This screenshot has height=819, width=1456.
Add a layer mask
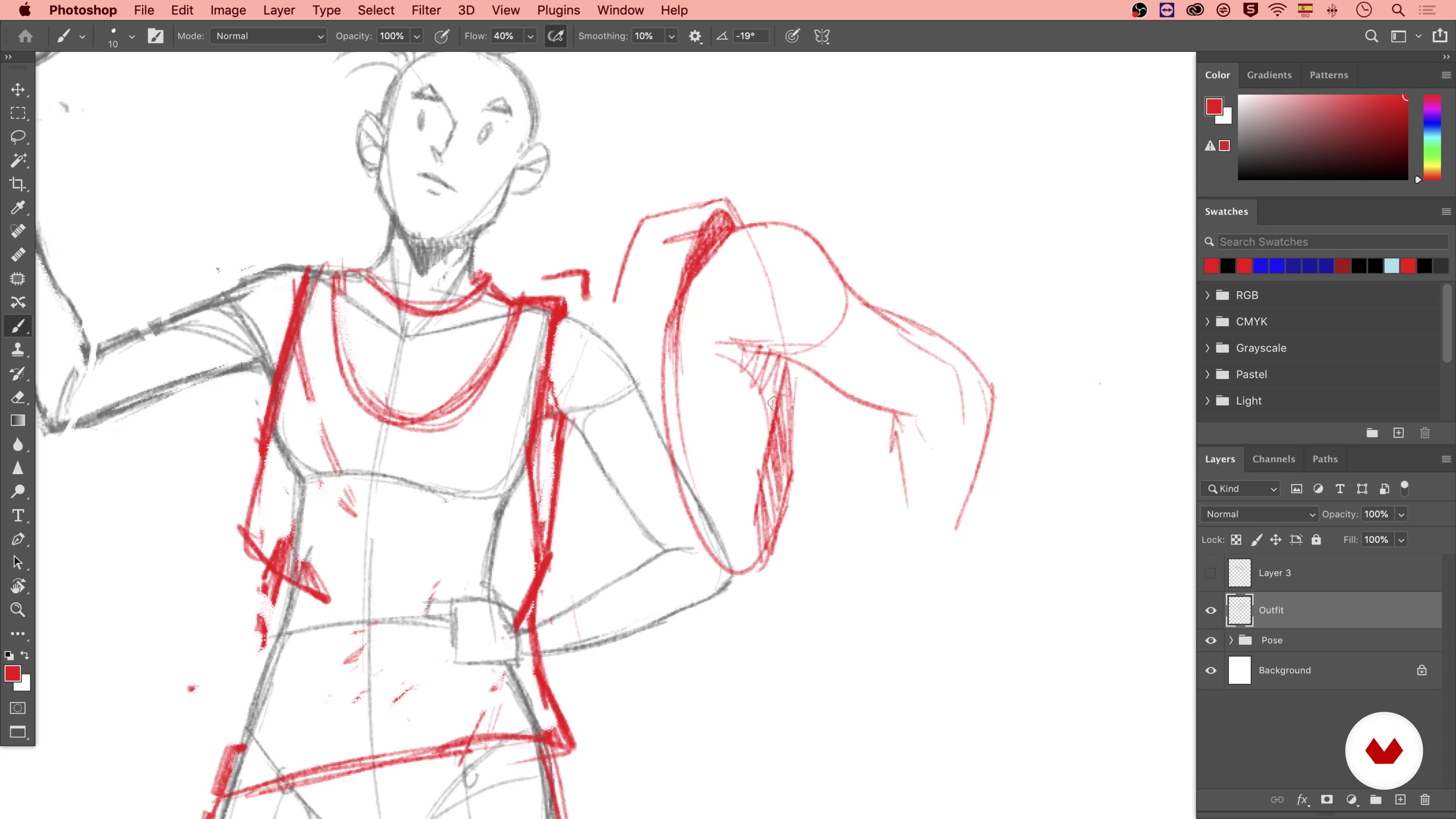(1327, 800)
